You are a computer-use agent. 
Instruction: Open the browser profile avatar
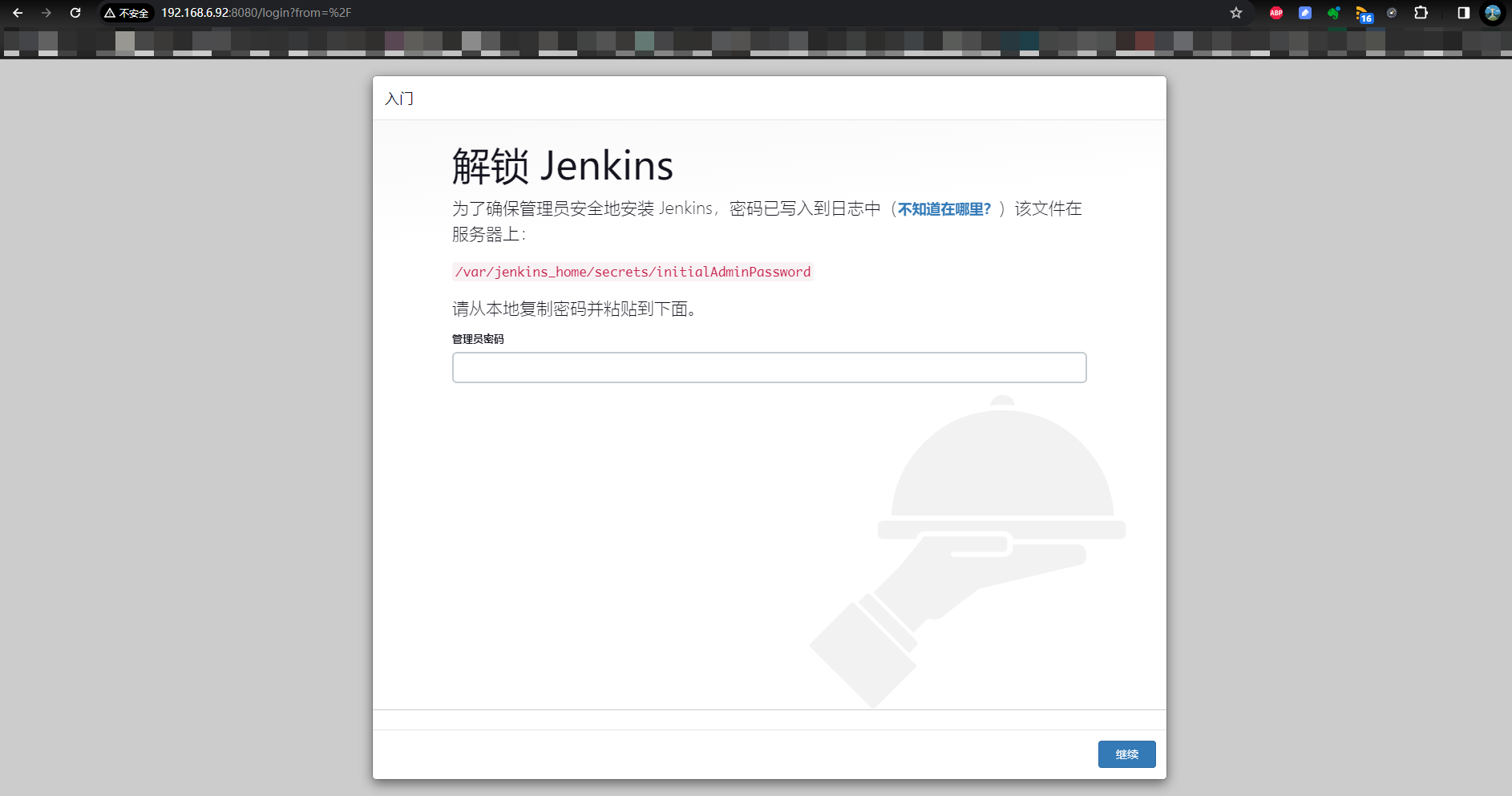click(1493, 13)
